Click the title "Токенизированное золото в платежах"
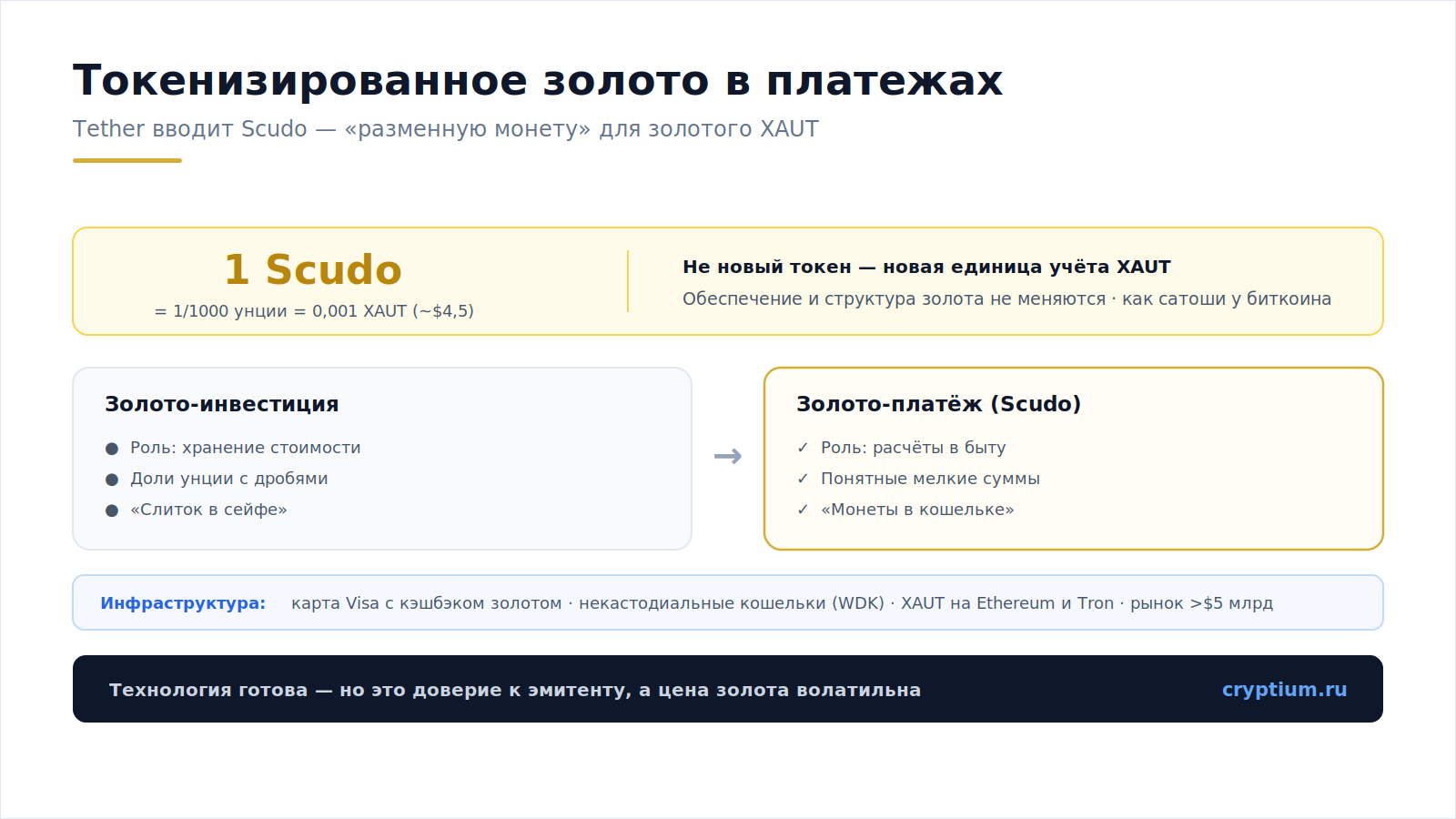This screenshot has height=819, width=1456. (x=538, y=80)
